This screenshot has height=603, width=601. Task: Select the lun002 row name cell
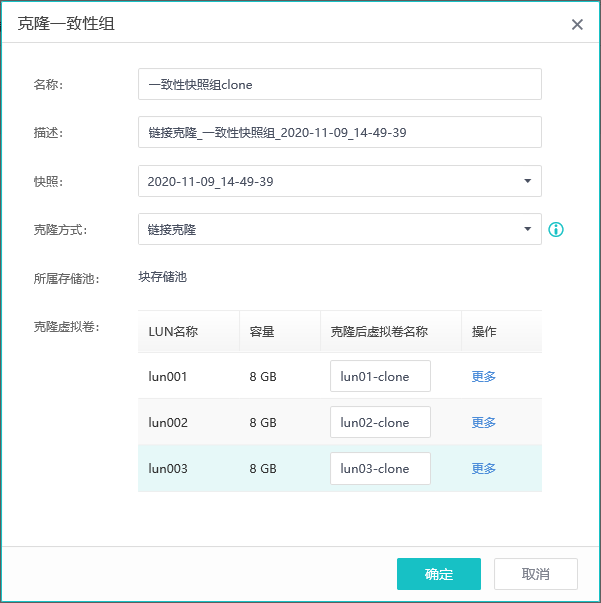(168, 422)
